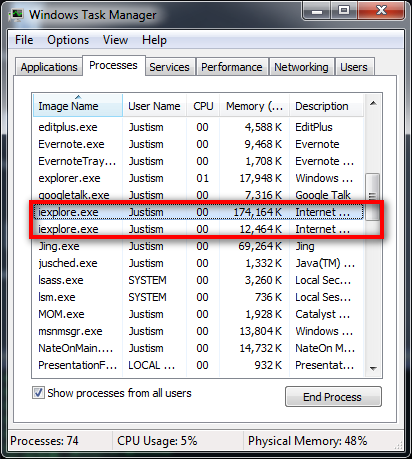412x459 pixels.
Task: Click the 17,948 K memory value
Action: [261, 178]
